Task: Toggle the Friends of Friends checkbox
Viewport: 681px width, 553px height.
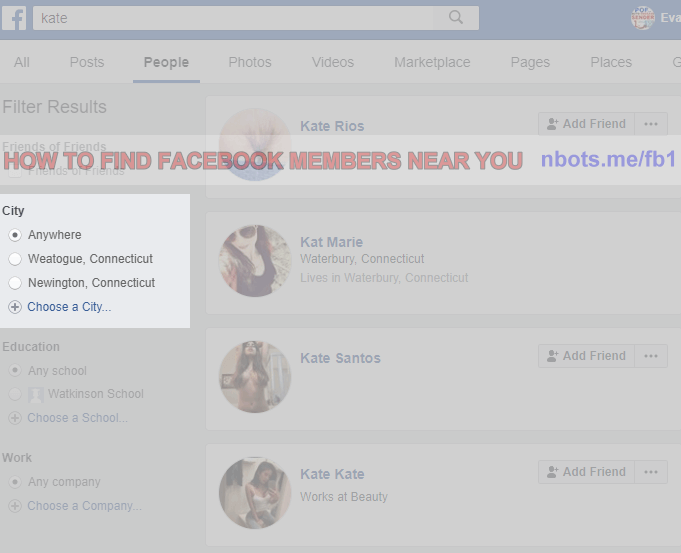Action: 15,172
